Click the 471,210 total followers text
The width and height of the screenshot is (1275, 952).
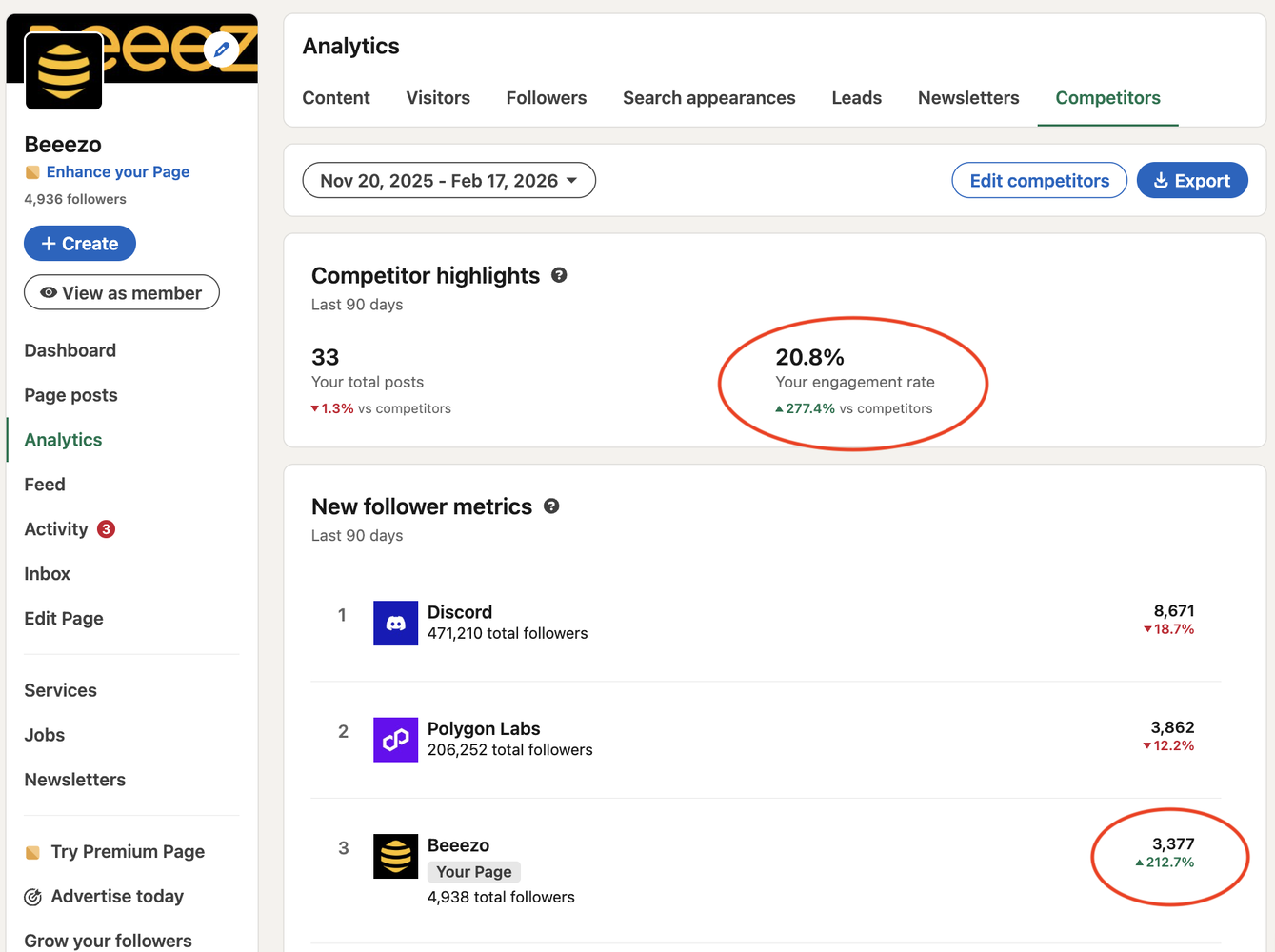508,633
